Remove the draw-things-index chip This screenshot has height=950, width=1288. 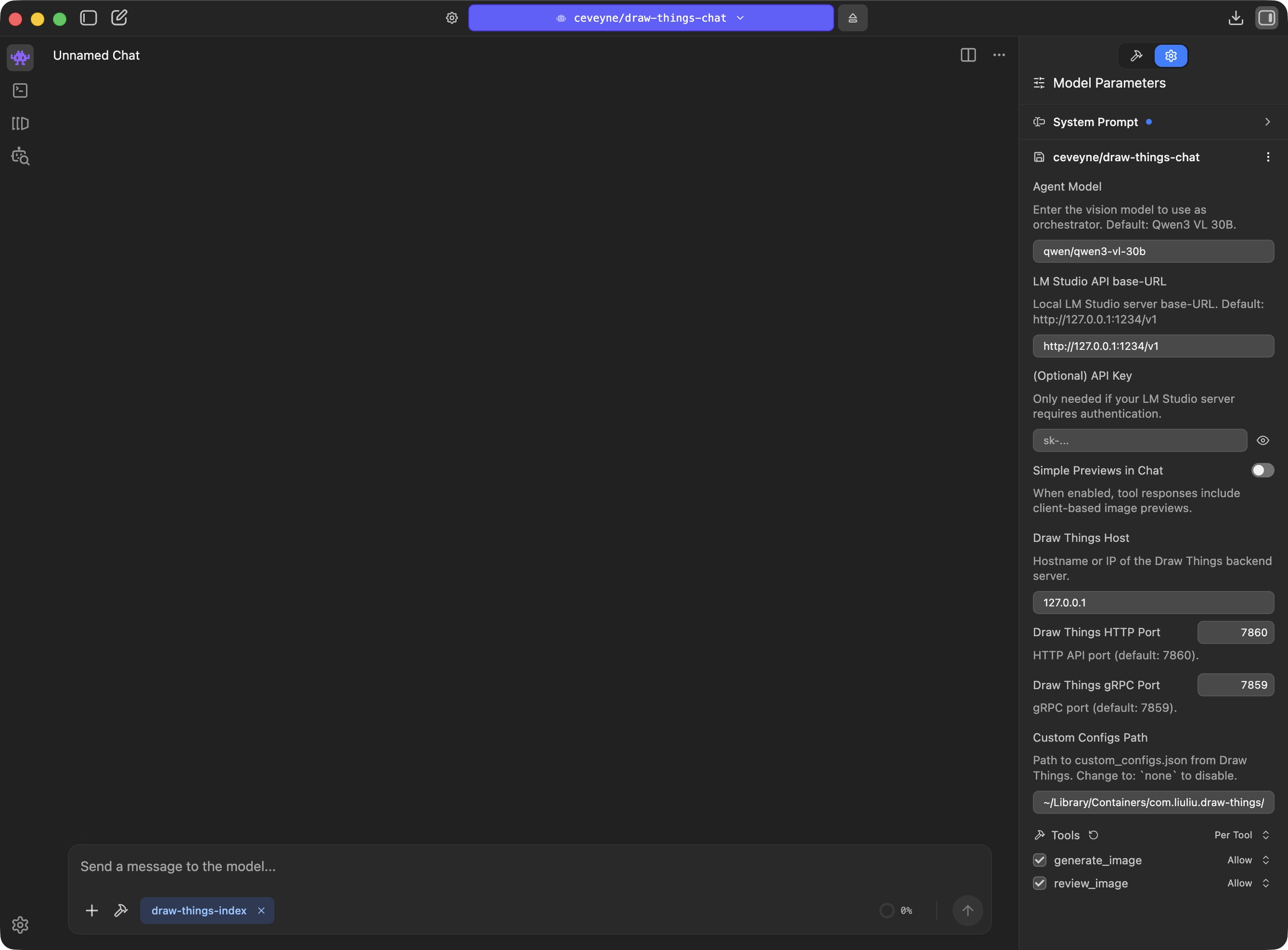pos(261,911)
